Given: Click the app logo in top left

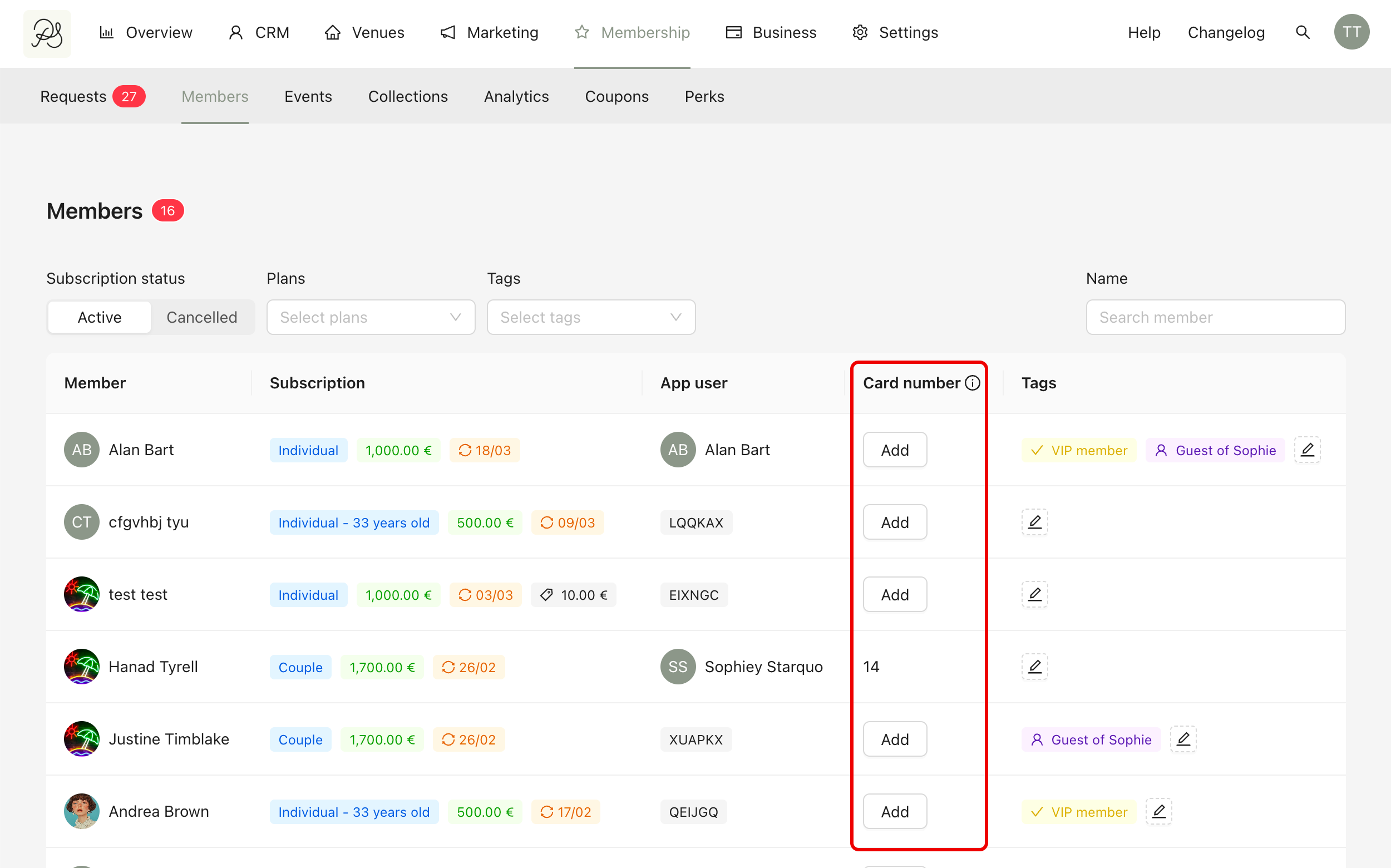Looking at the screenshot, I should (x=47, y=33).
